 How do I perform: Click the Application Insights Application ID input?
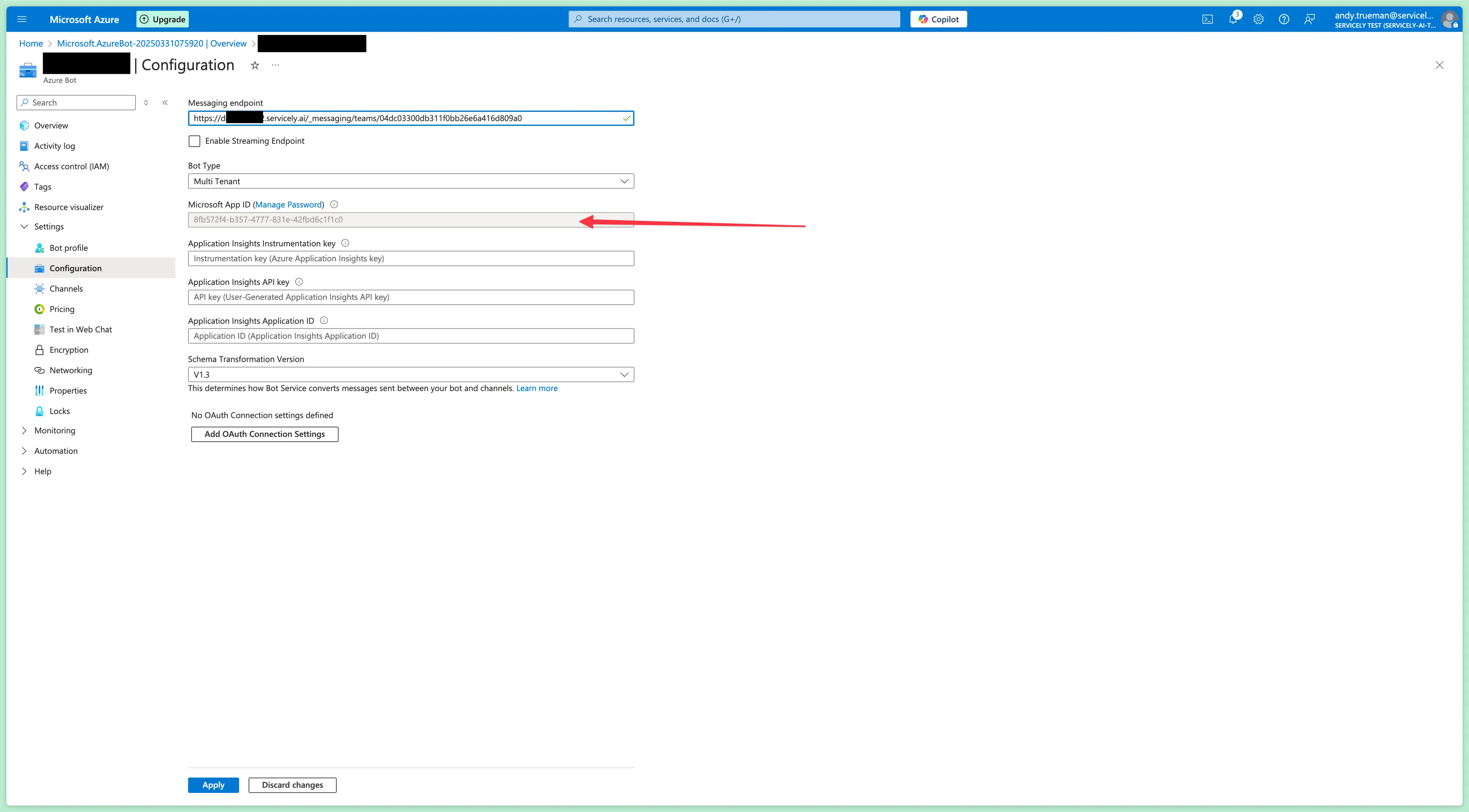tap(411, 336)
